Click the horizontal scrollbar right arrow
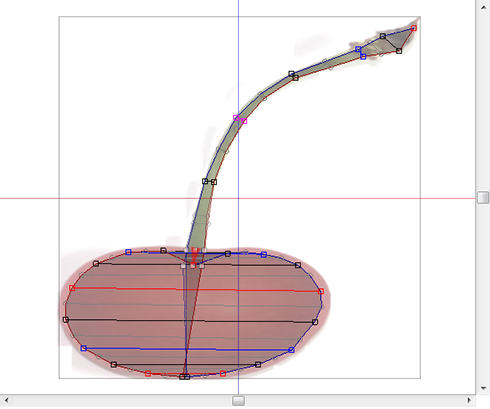This screenshot has height=409, width=490. [469, 400]
